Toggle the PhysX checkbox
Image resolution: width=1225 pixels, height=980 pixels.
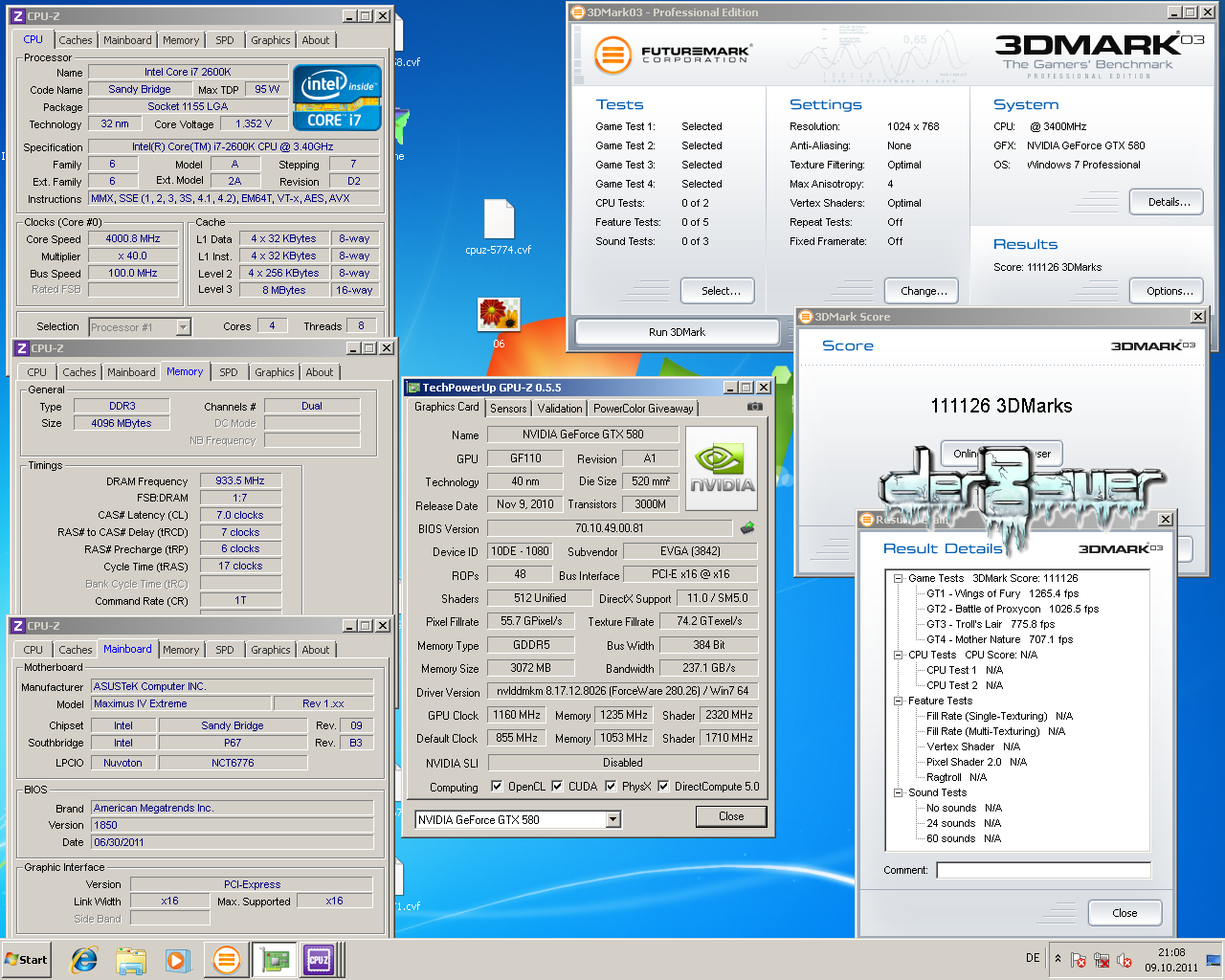click(x=611, y=787)
